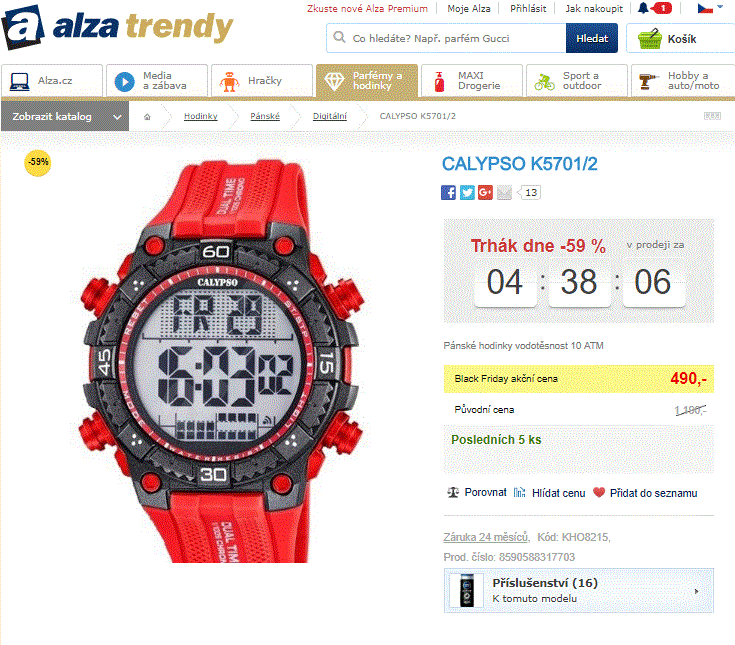Click the Google Plus share icon

485,192
